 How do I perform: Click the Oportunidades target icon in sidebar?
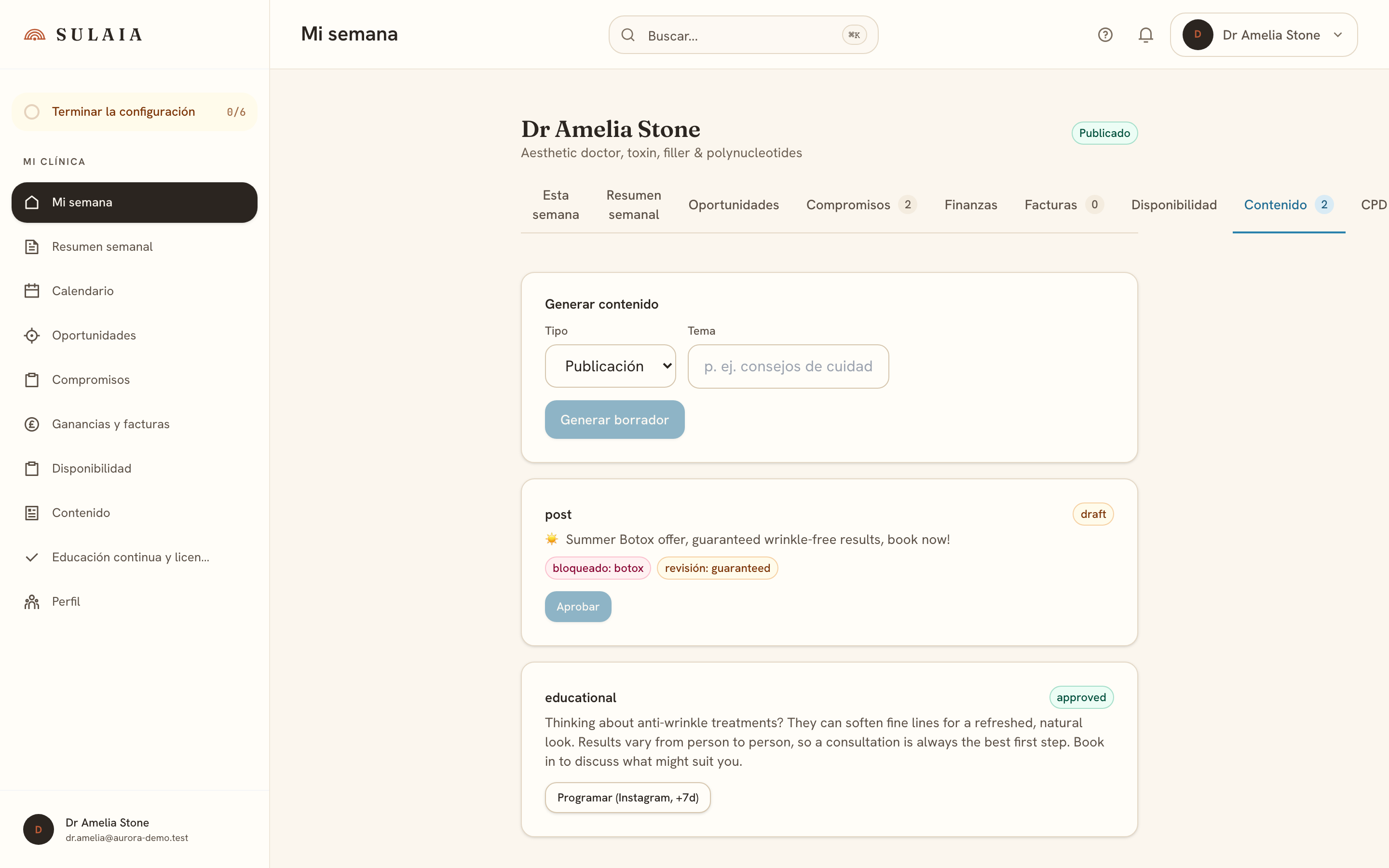pos(31,335)
